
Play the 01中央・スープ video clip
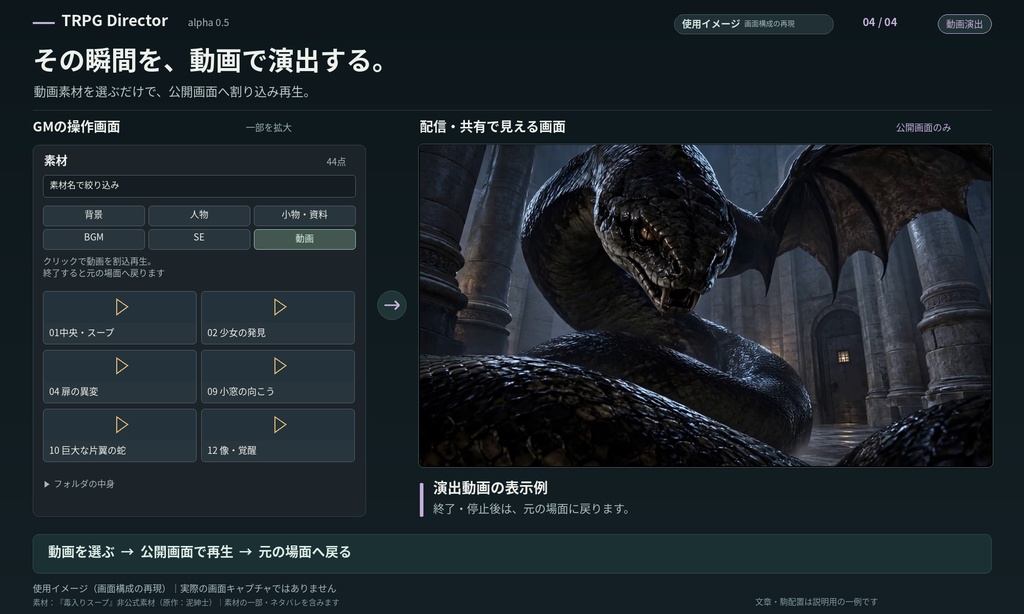[120, 317]
